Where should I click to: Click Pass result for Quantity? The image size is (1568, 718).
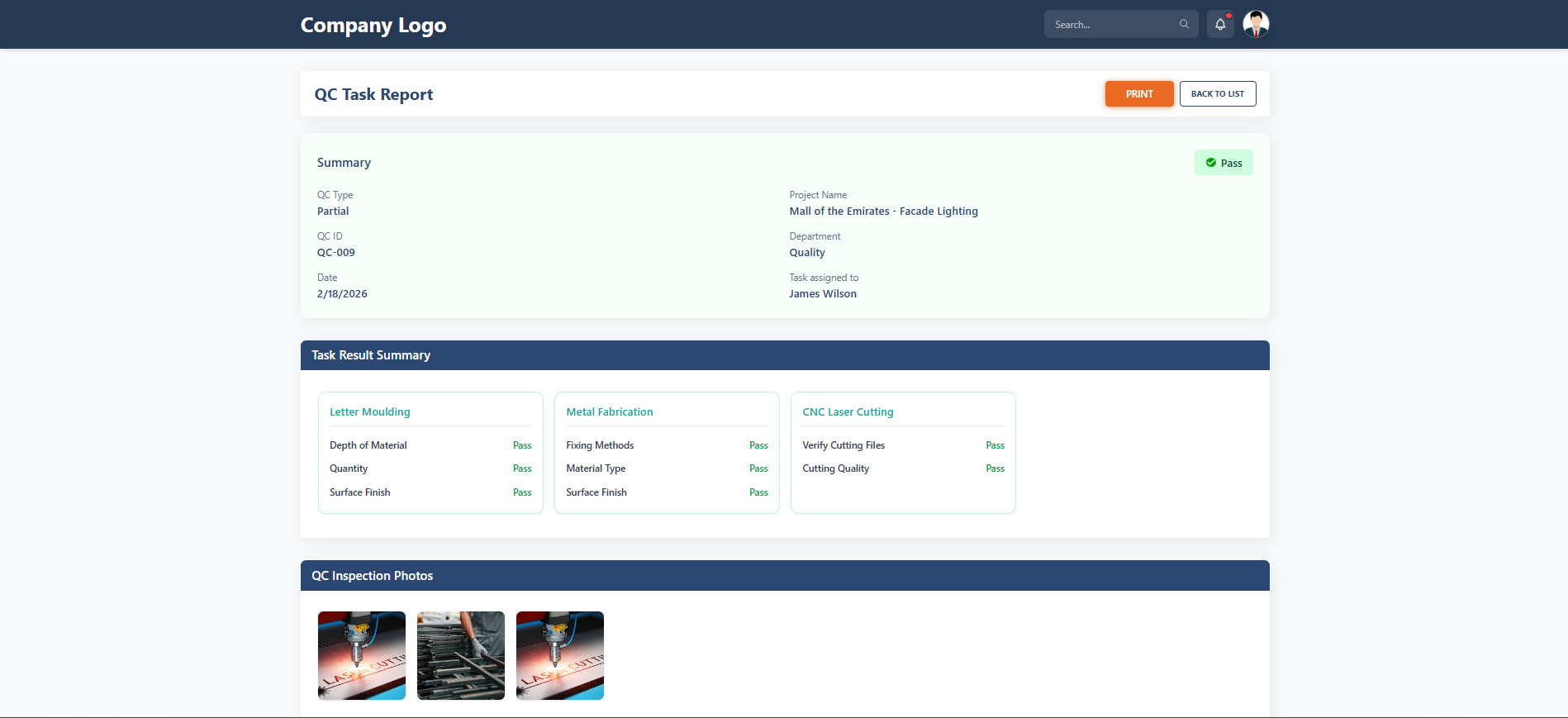coord(522,468)
